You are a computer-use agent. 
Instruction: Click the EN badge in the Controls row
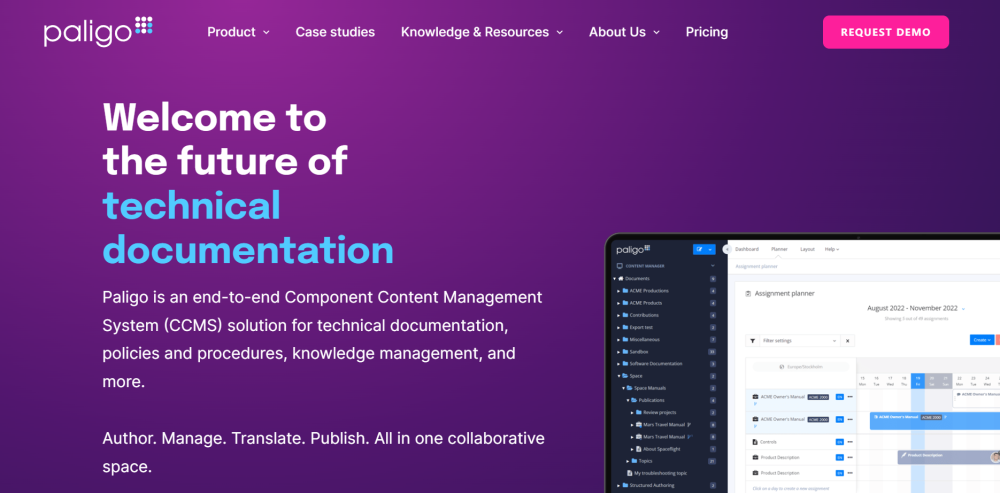click(839, 442)
